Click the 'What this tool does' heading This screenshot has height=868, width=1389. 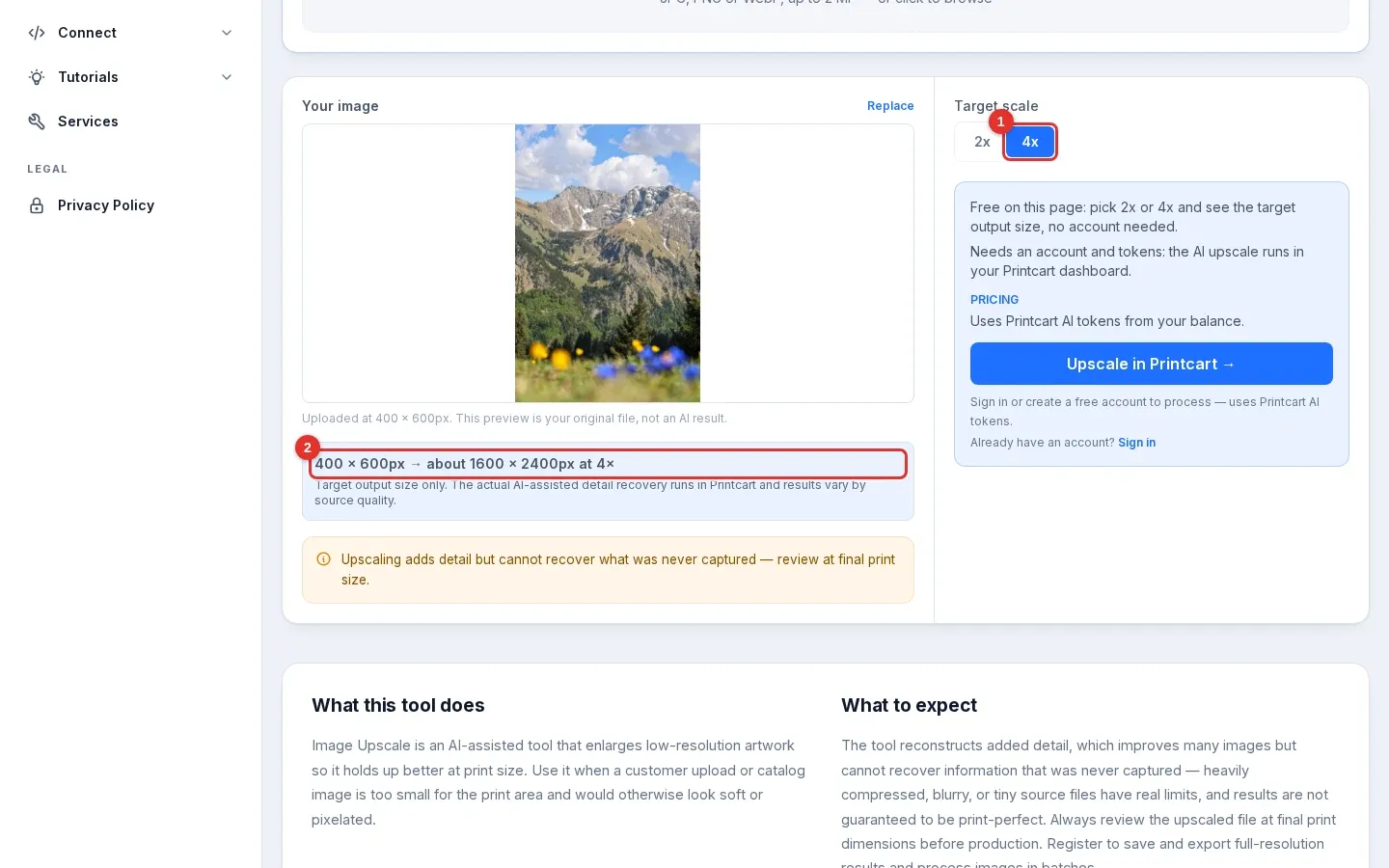(398, 705)
